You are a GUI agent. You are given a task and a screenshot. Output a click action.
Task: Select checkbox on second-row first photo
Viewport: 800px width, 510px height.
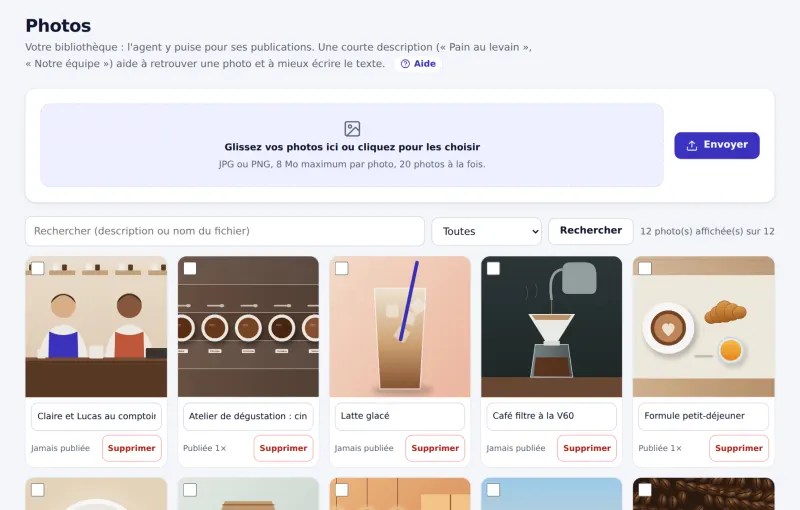[x=38, y=490]
